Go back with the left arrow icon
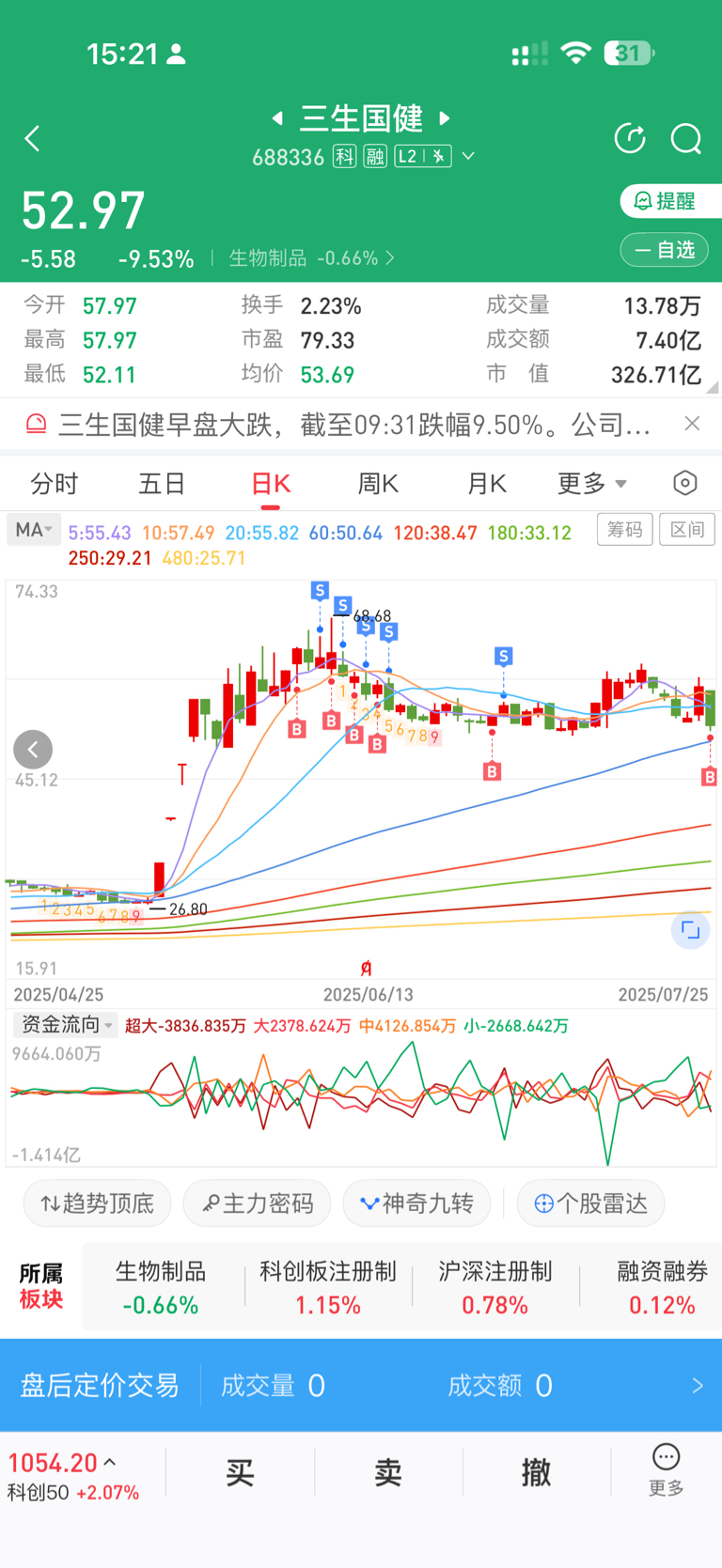 tap(33, 139)
